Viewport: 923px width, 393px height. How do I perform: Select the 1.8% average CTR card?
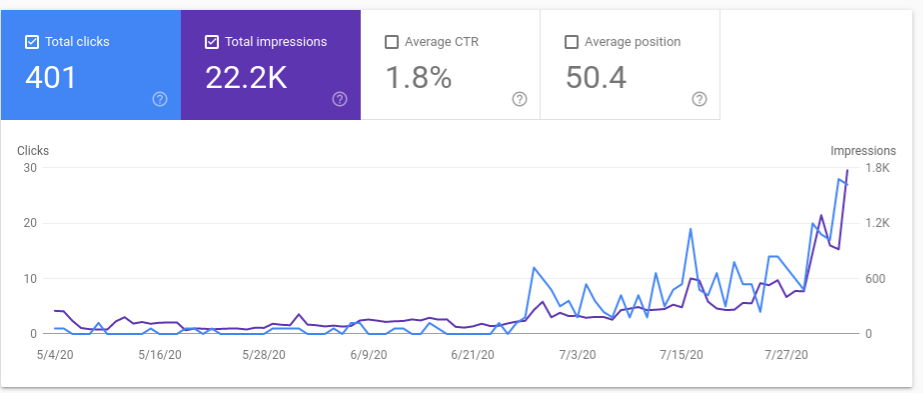(450, 65)
